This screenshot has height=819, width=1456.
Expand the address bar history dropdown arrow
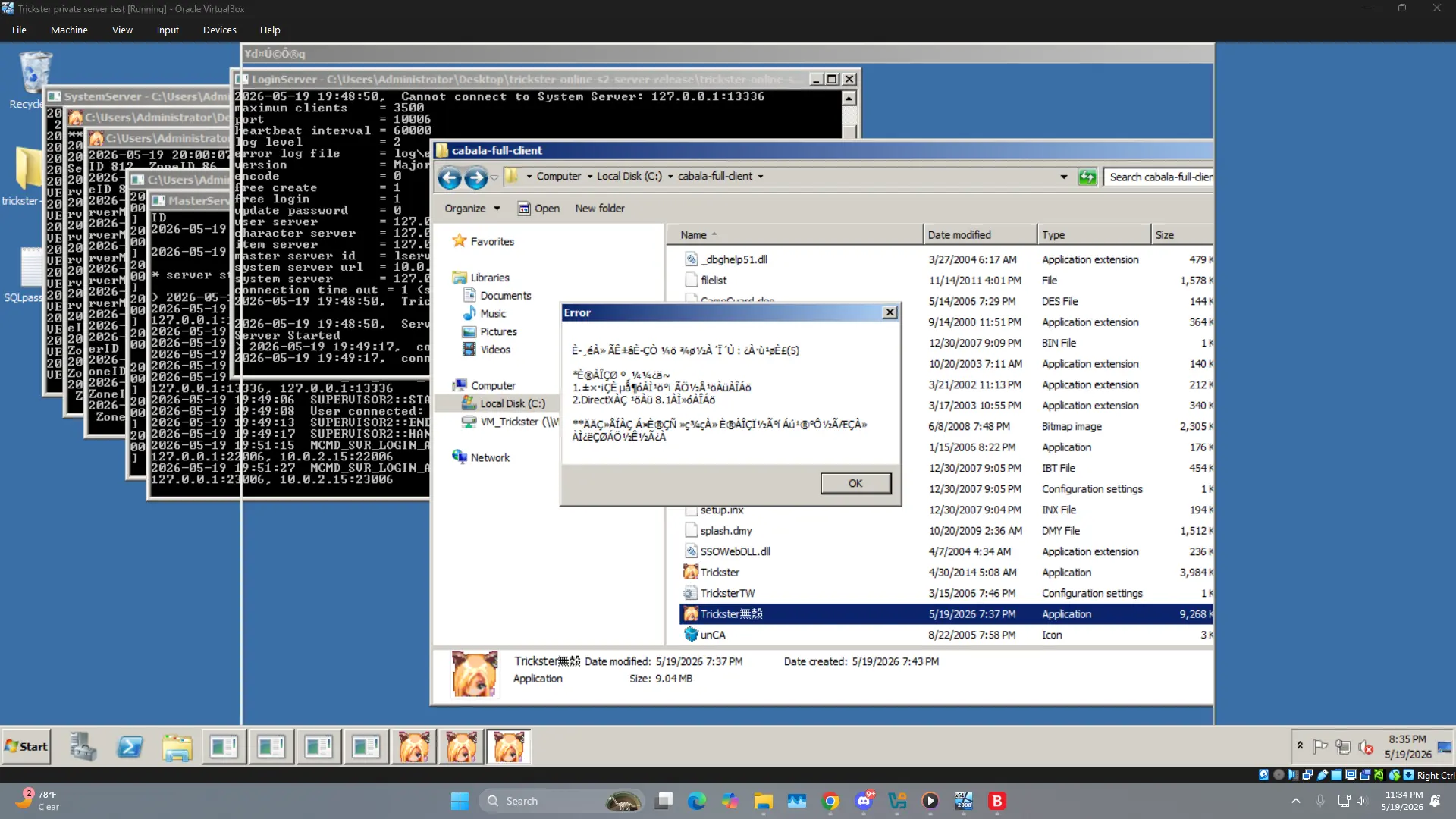(1064, 177)
